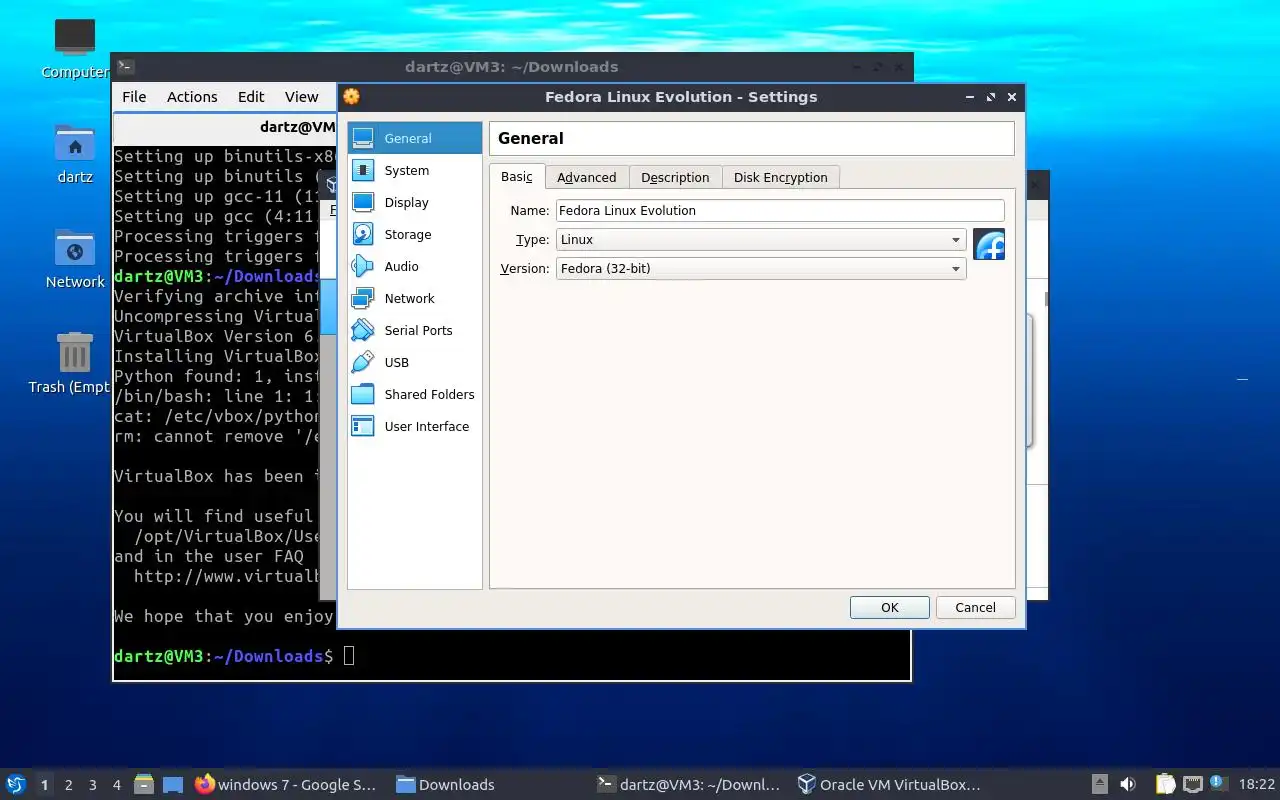Image resolution: width=1280 pixels, height=800 pixels.
Task: Open the Network desktop icon
Action: pos(75,259)
